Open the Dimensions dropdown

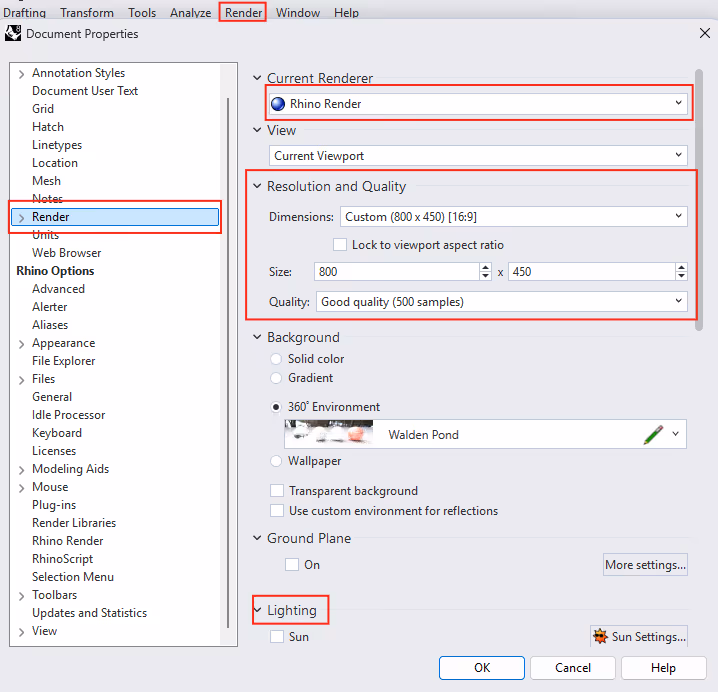click(x=513, y=217)
